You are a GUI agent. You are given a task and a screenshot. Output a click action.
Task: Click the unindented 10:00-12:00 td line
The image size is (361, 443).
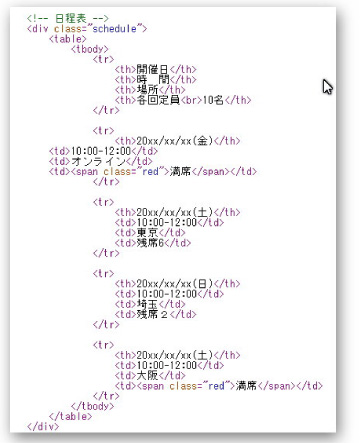point(103,151)
